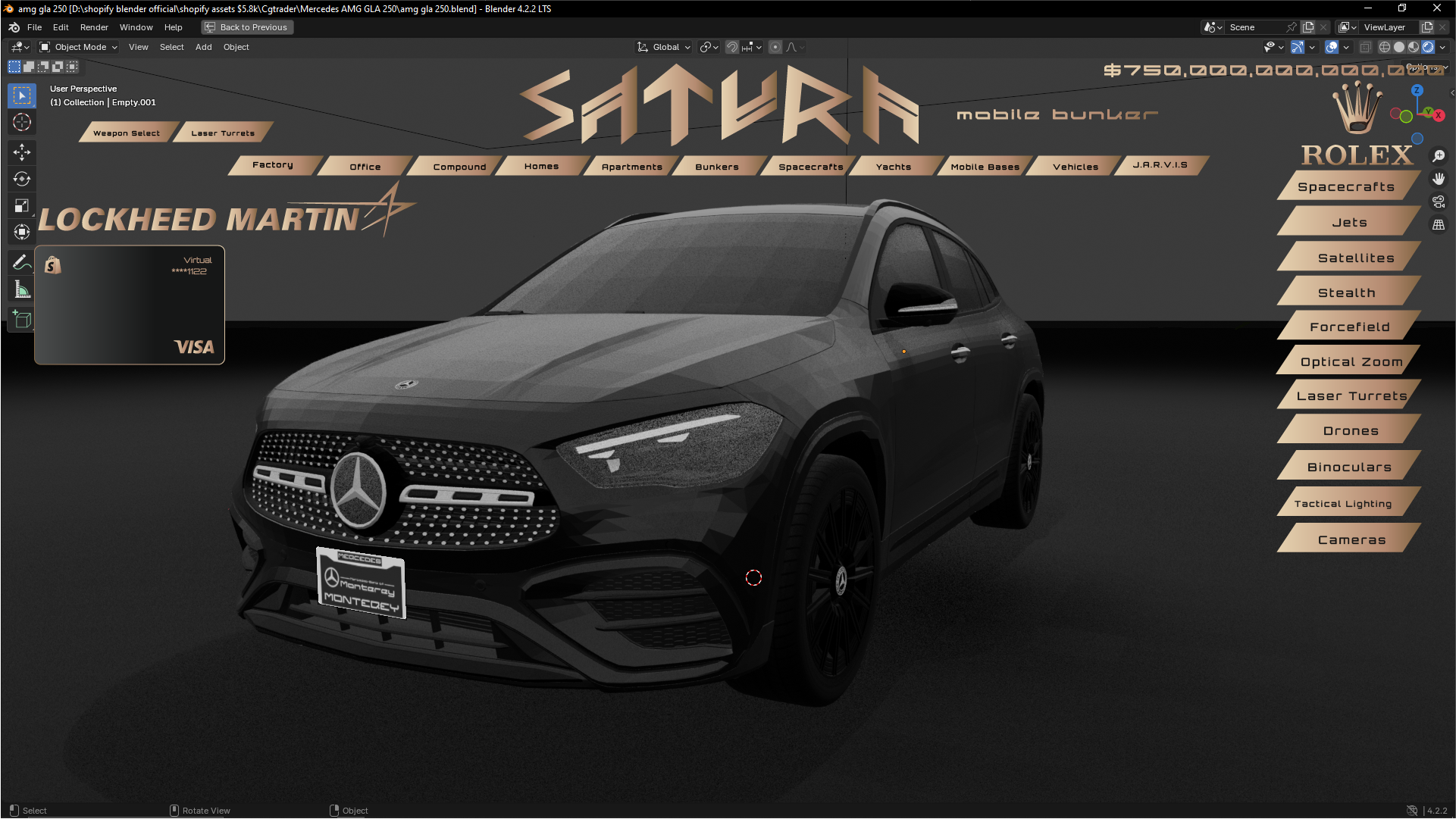Select the Cursor tool in toolbar
1456x819 pixels.
[x=21, y=122]
